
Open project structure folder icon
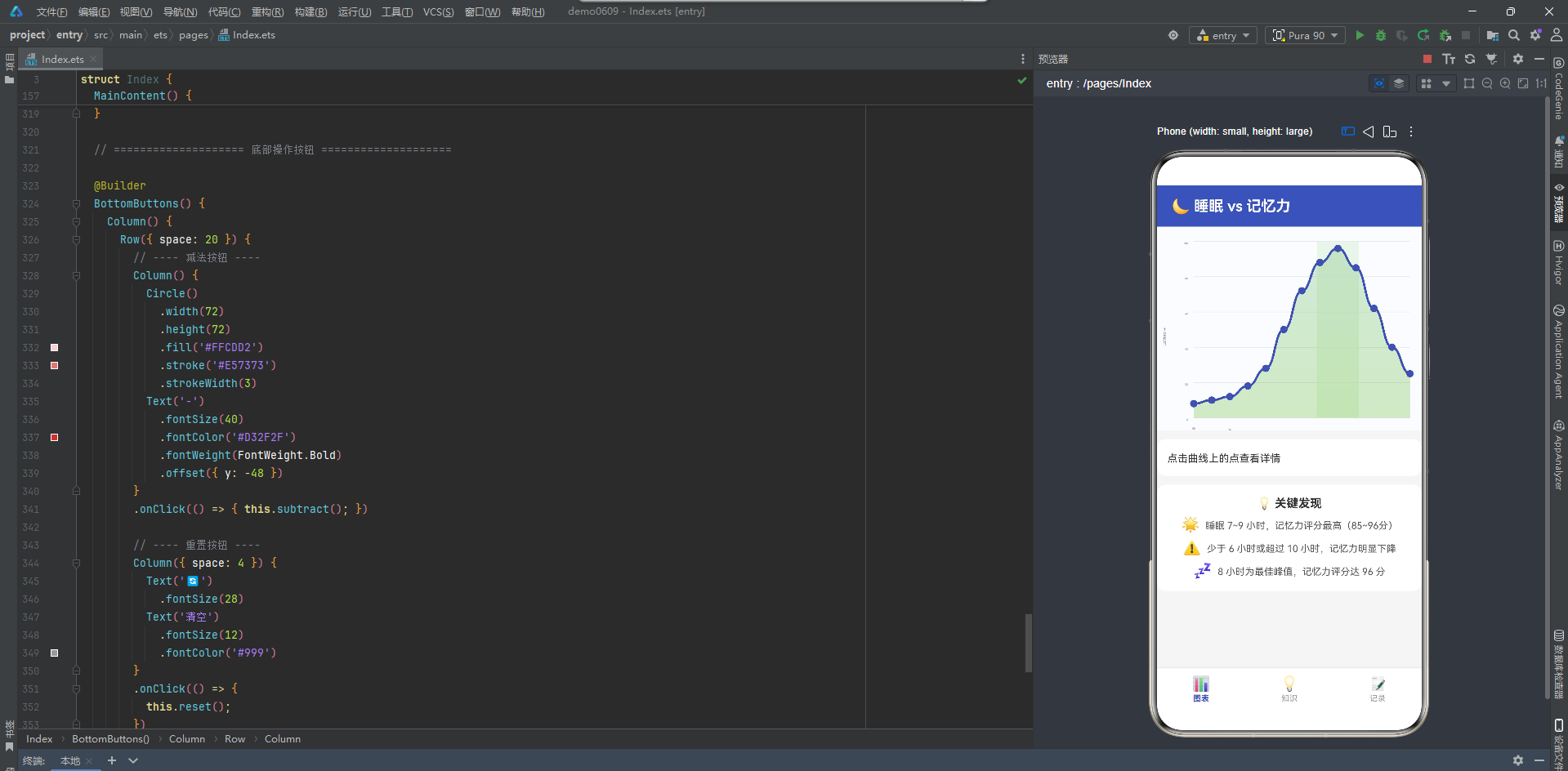click(1493, 35)
